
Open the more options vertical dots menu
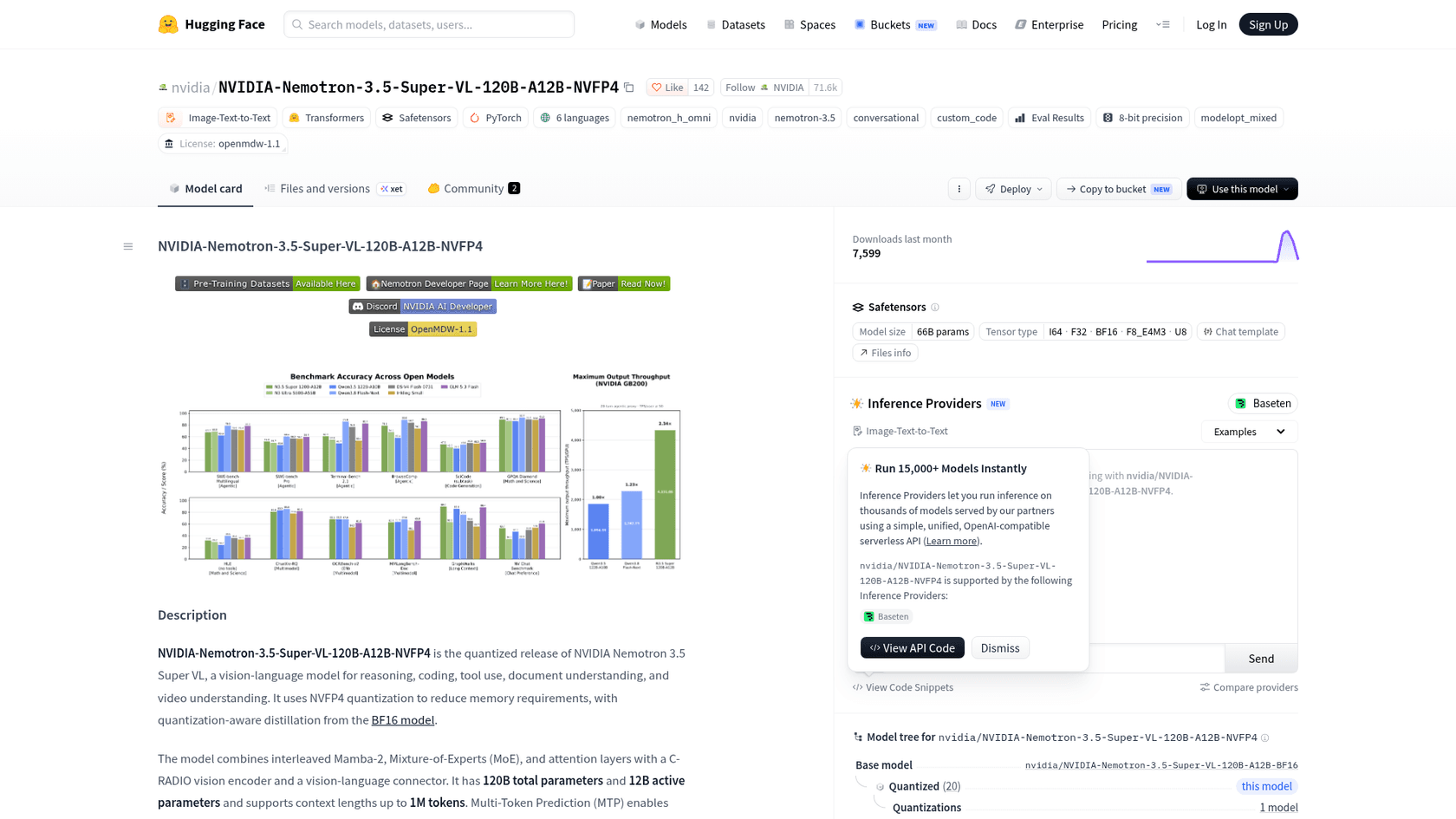pos(959,189)
